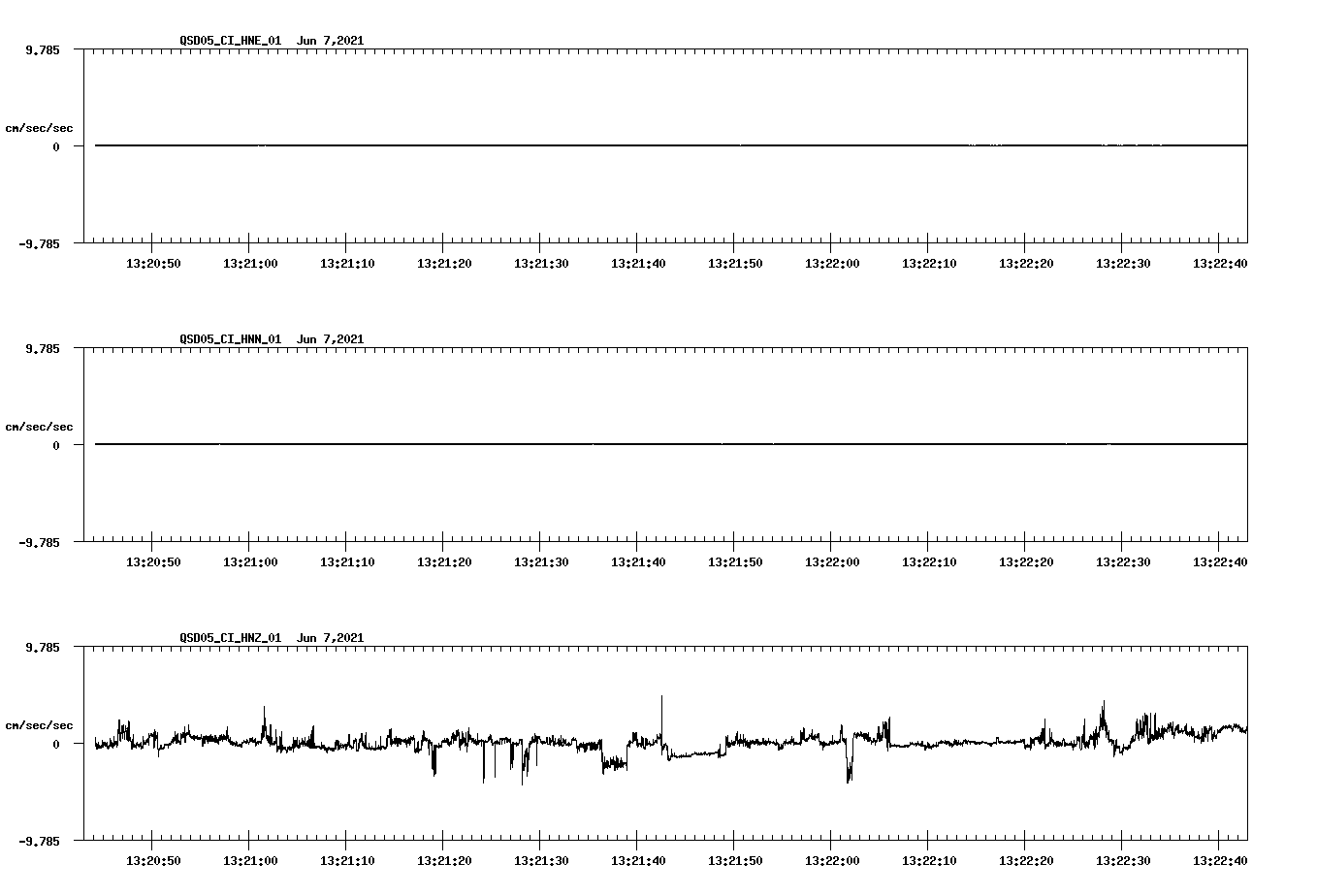Select the -9.785 lower limit on HNZ plot
This screenshot has height=896, width=1317.
pyautogui.click(x=40, y=841)
